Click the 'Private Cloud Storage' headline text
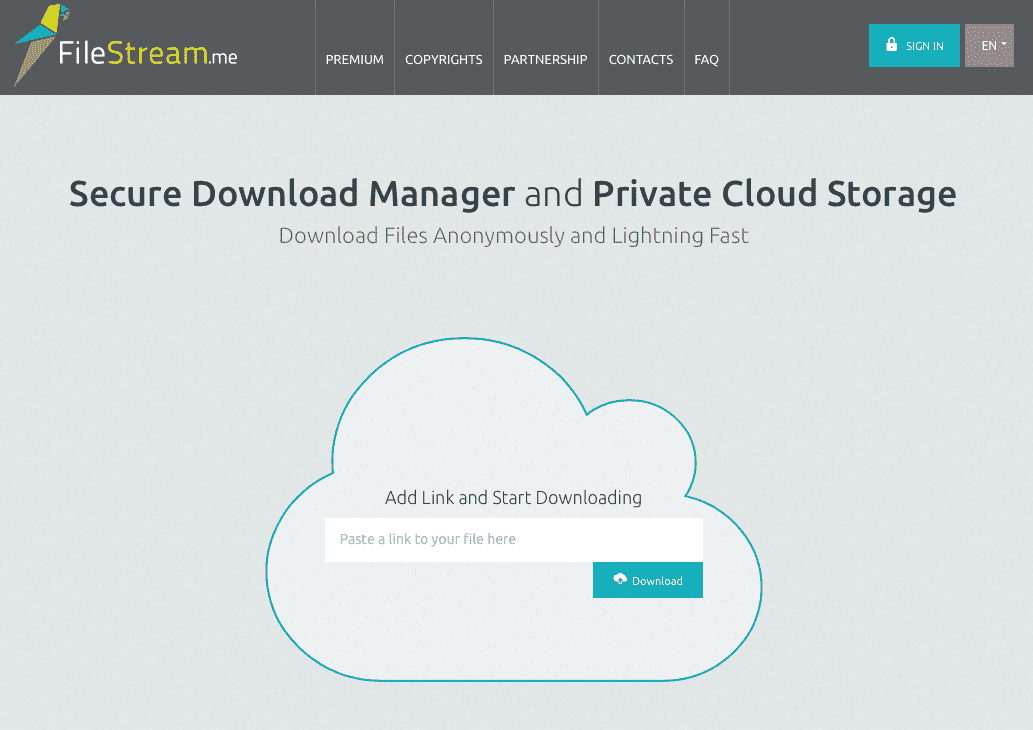 773,193
